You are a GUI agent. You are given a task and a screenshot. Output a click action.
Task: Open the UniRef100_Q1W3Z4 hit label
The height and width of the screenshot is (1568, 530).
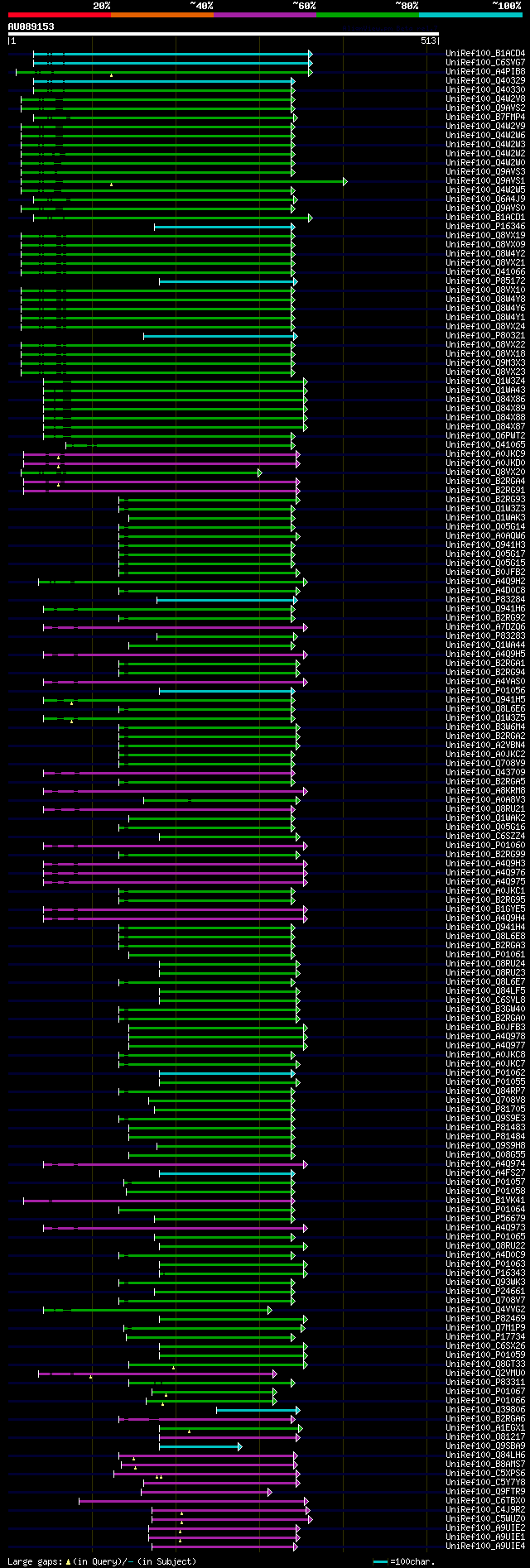pos(485,381)
